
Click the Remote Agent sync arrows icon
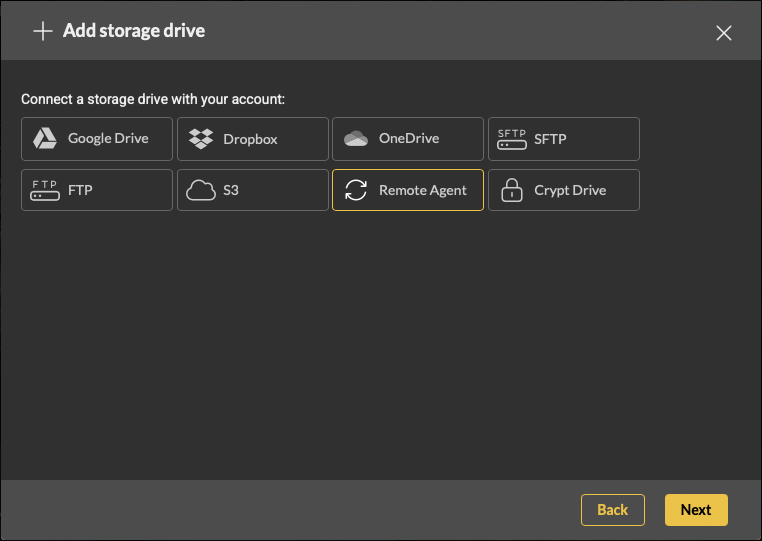point(356,190)
